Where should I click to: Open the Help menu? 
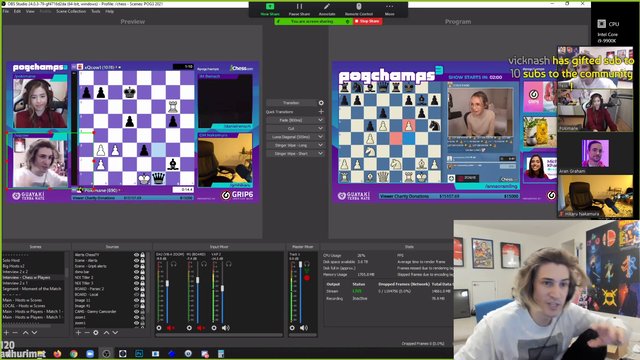pos(109,11)
